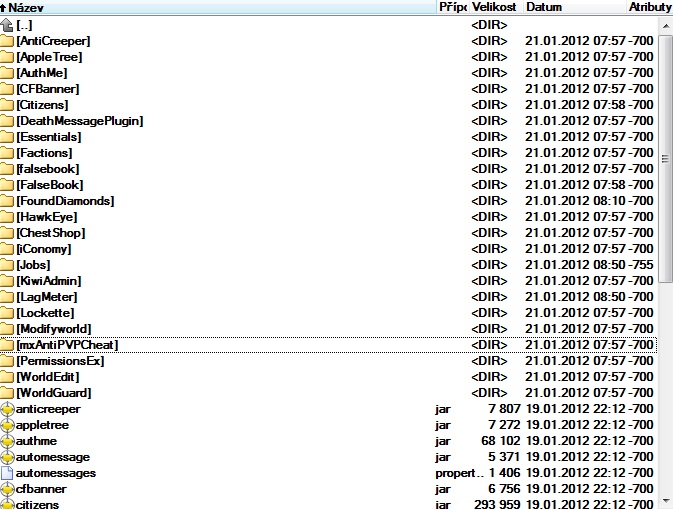The width and height of the screenshot is (673, 510).
Task: Click the 293 959 size value
Action: coord(497,504)
